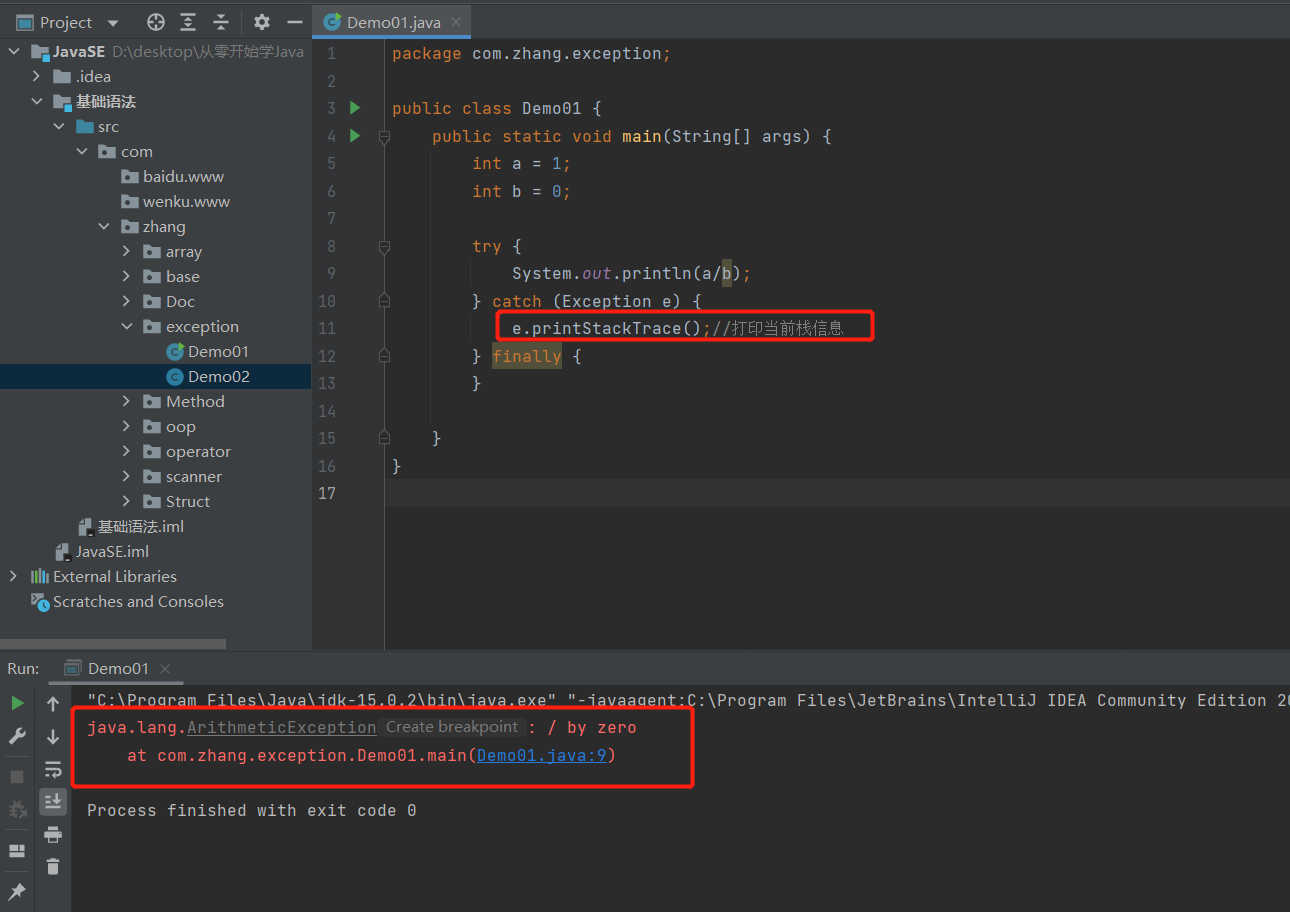Run class Demo01 from the line 3 gutter arrow

(354, 108)
